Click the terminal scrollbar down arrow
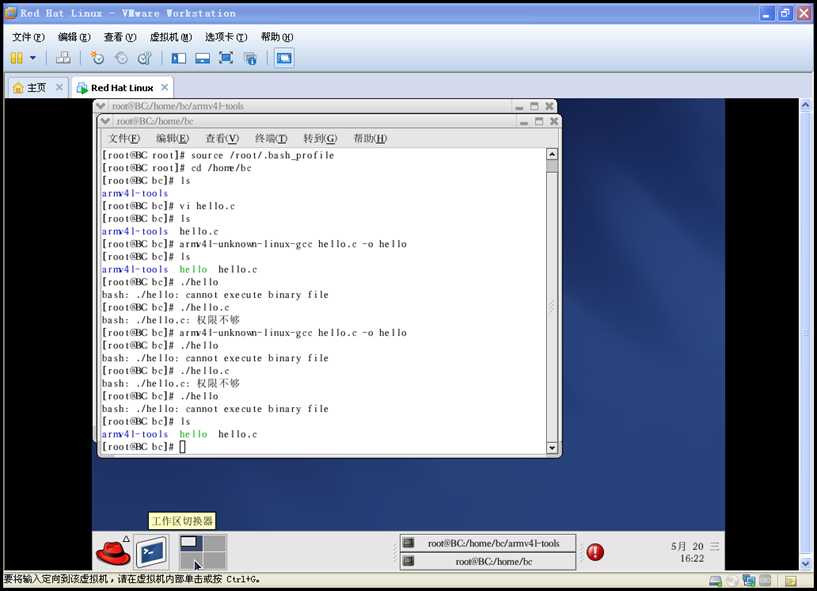The image size is (817, 591). [x=552, y=448]
